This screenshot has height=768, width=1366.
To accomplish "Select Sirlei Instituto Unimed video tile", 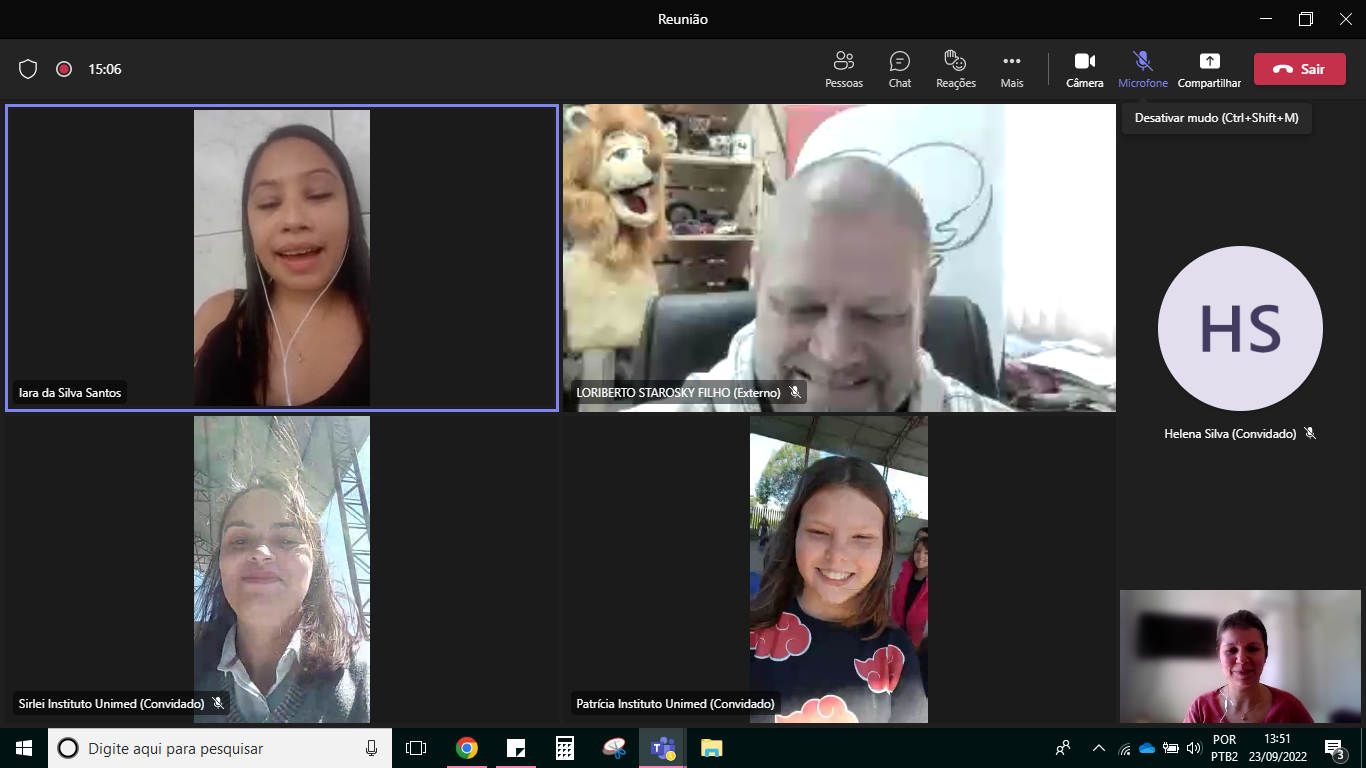I will coord(282,569).
